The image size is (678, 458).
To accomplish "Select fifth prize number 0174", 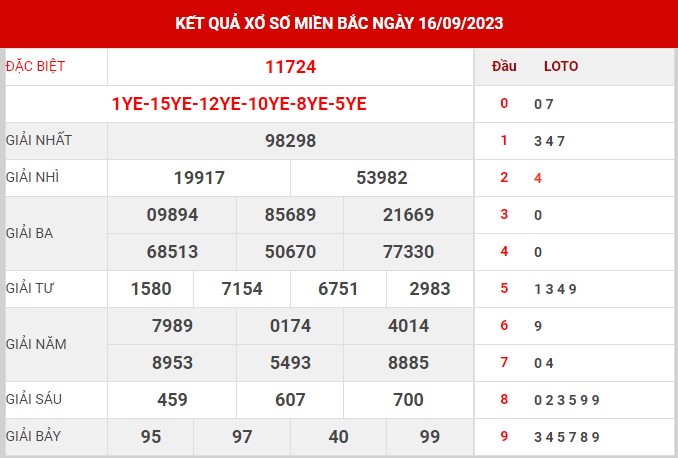I will (x=291, y=326).
